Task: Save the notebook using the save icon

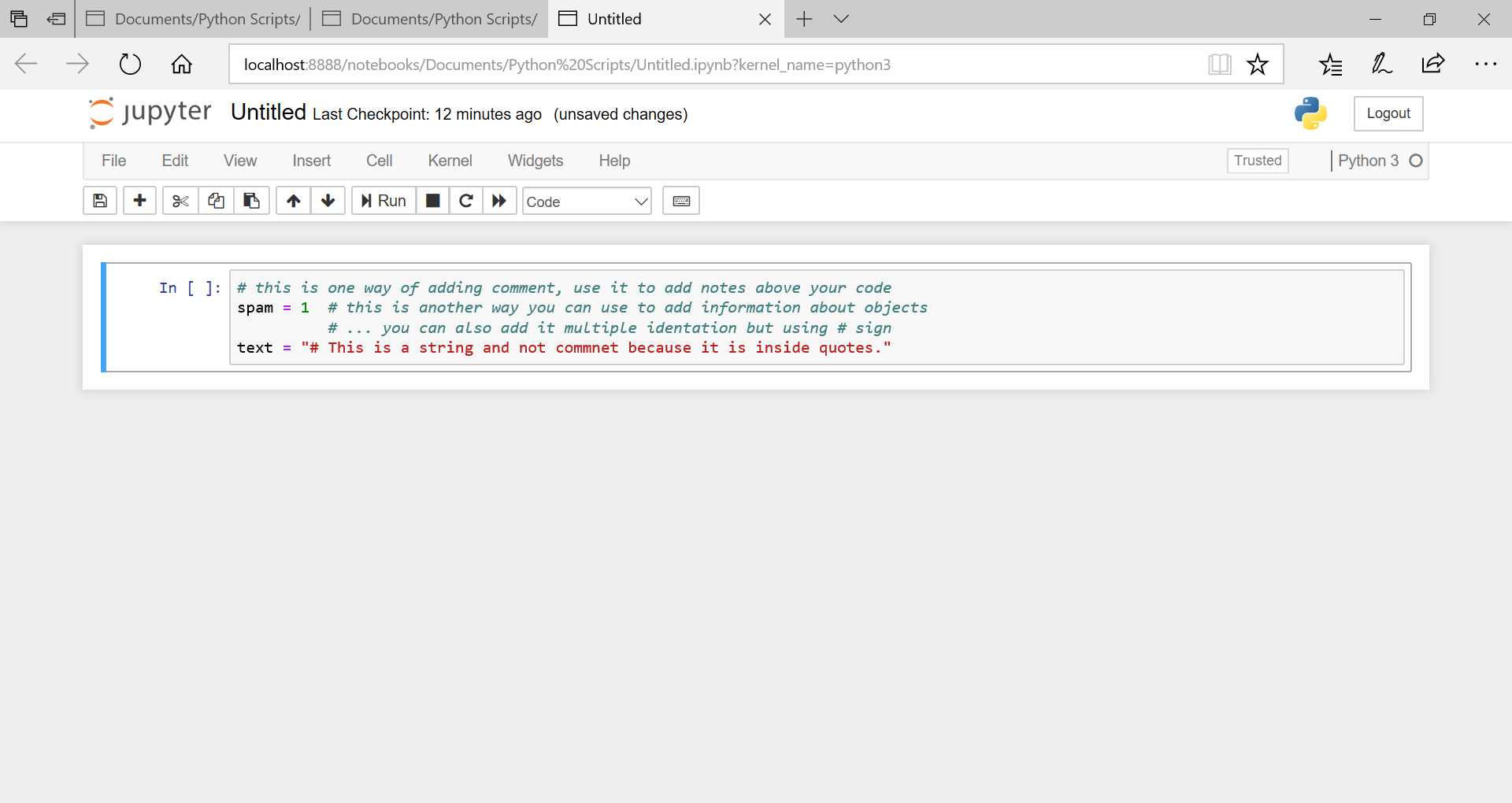Action: coord(99,201)
